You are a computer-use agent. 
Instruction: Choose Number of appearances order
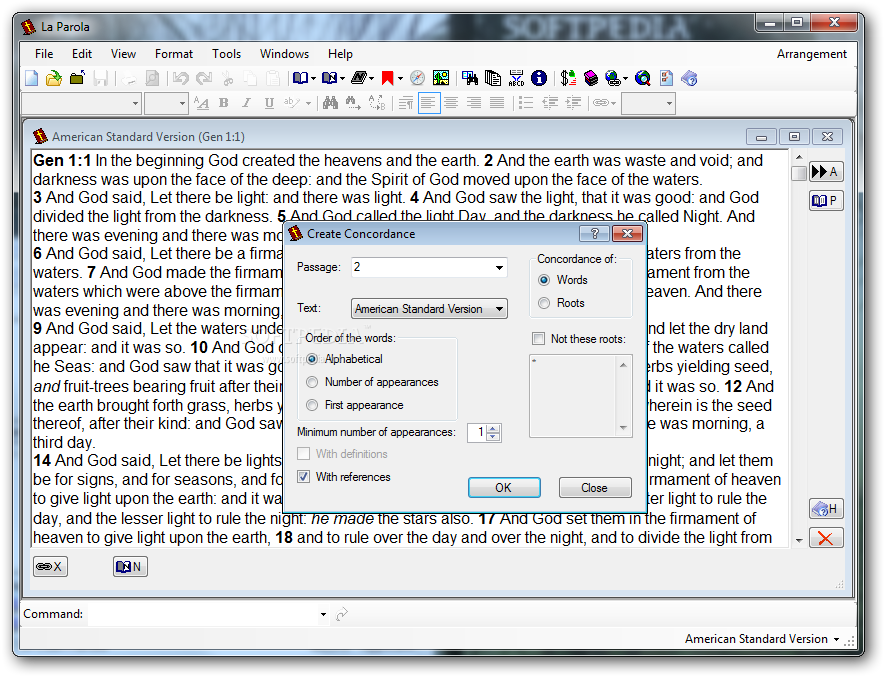coord(312,382)
